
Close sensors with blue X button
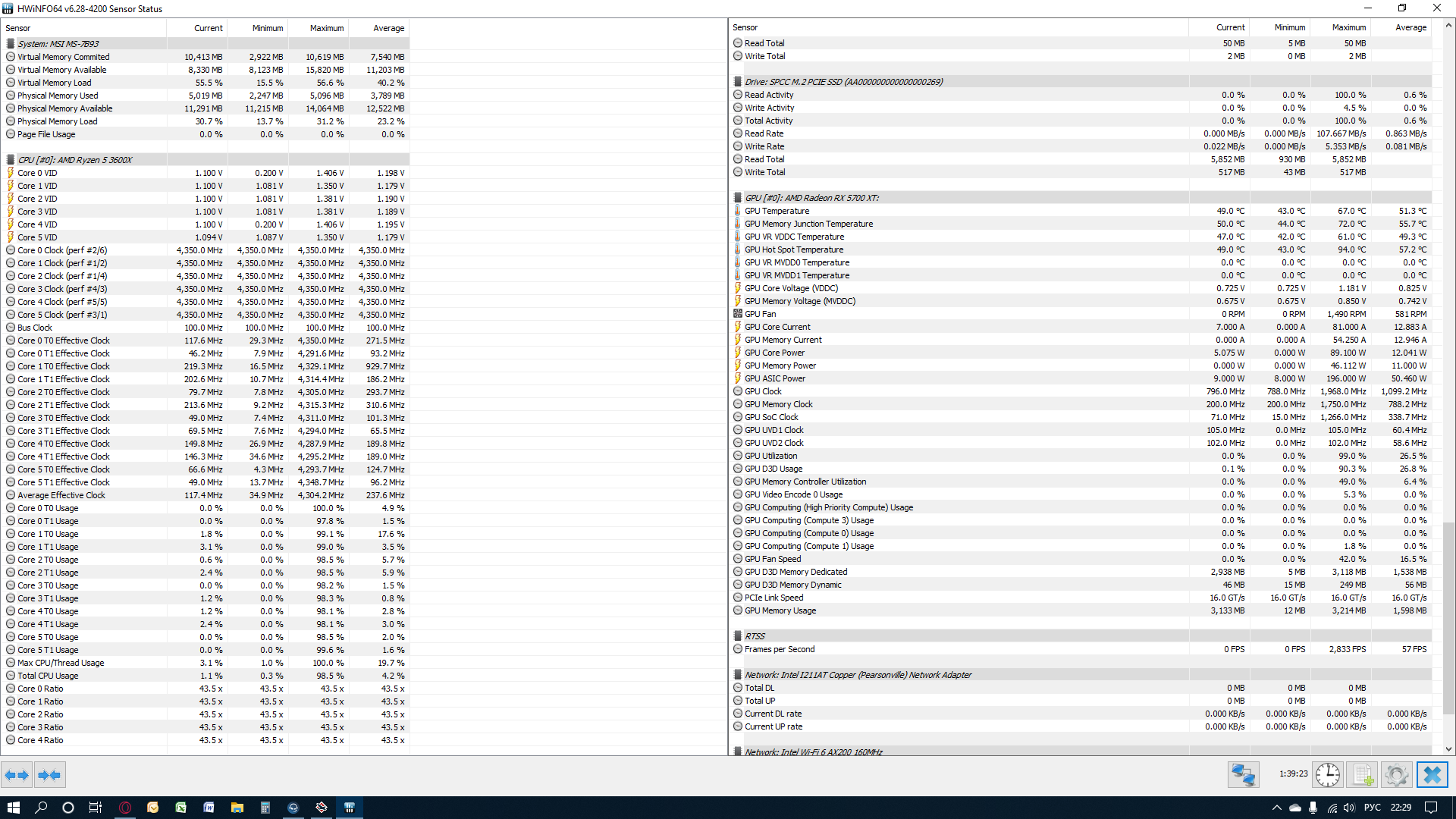[1432, 775]
